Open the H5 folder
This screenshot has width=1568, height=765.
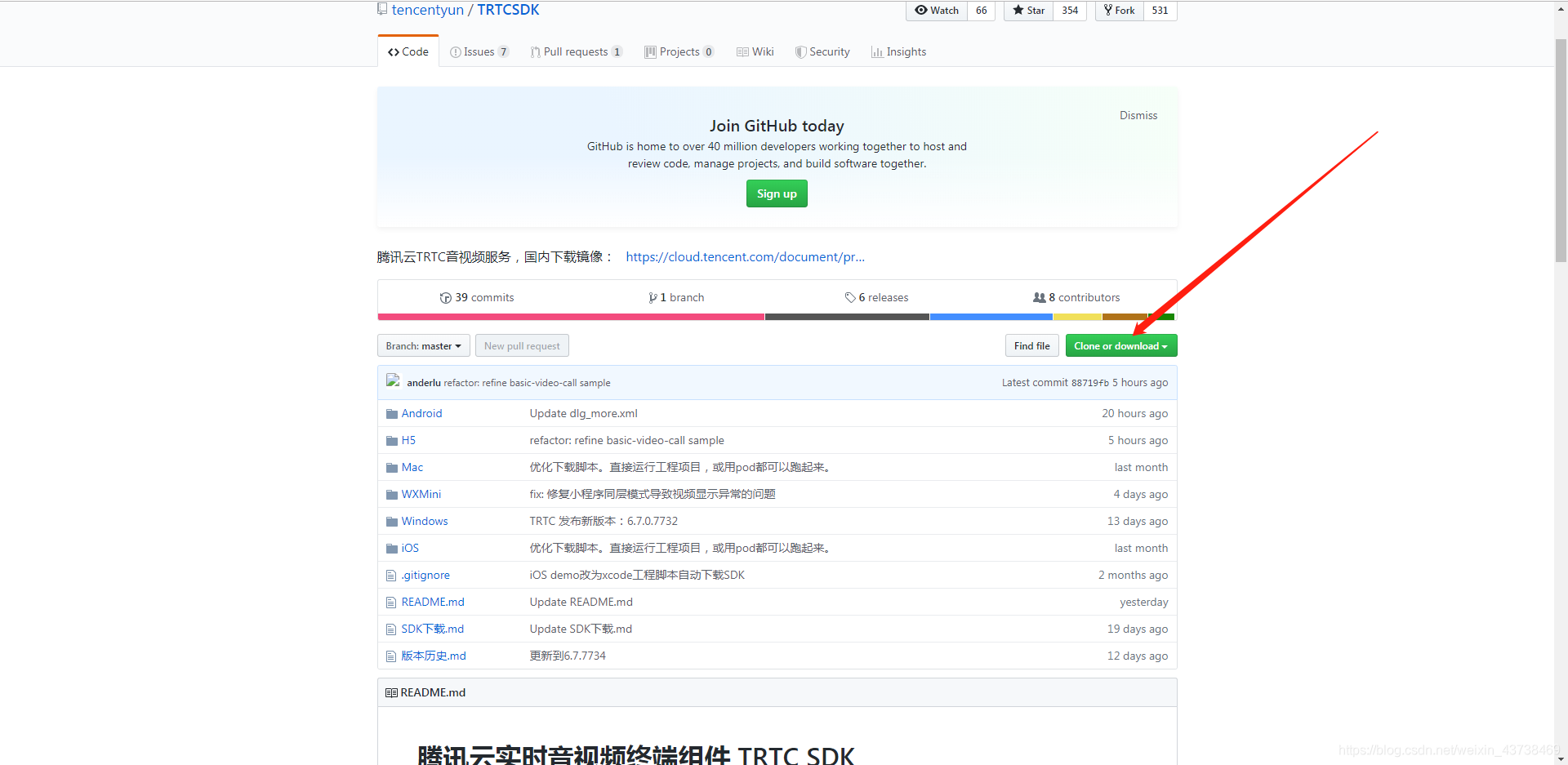[408, 441]
